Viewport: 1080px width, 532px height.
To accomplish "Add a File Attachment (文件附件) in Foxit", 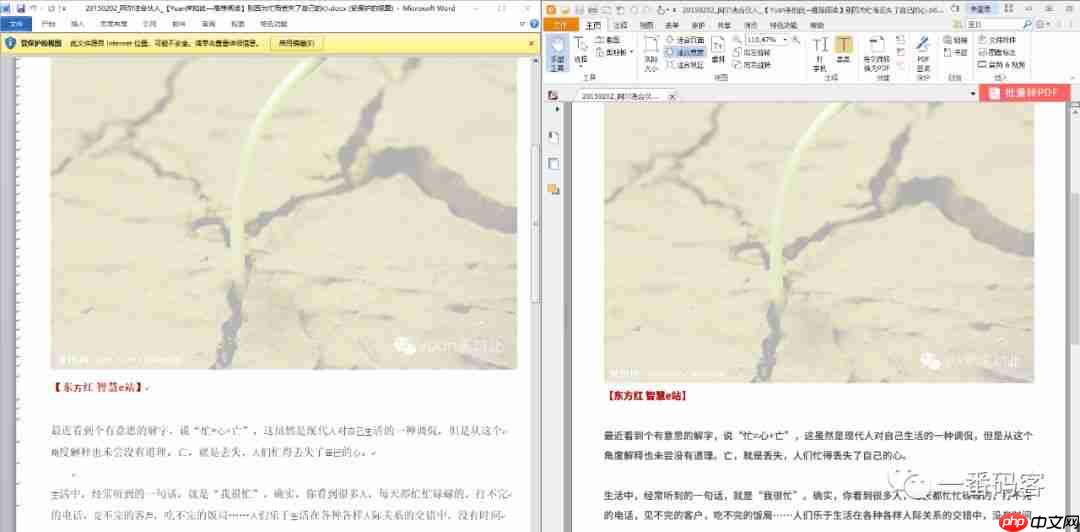I will (x=997, y=40).
